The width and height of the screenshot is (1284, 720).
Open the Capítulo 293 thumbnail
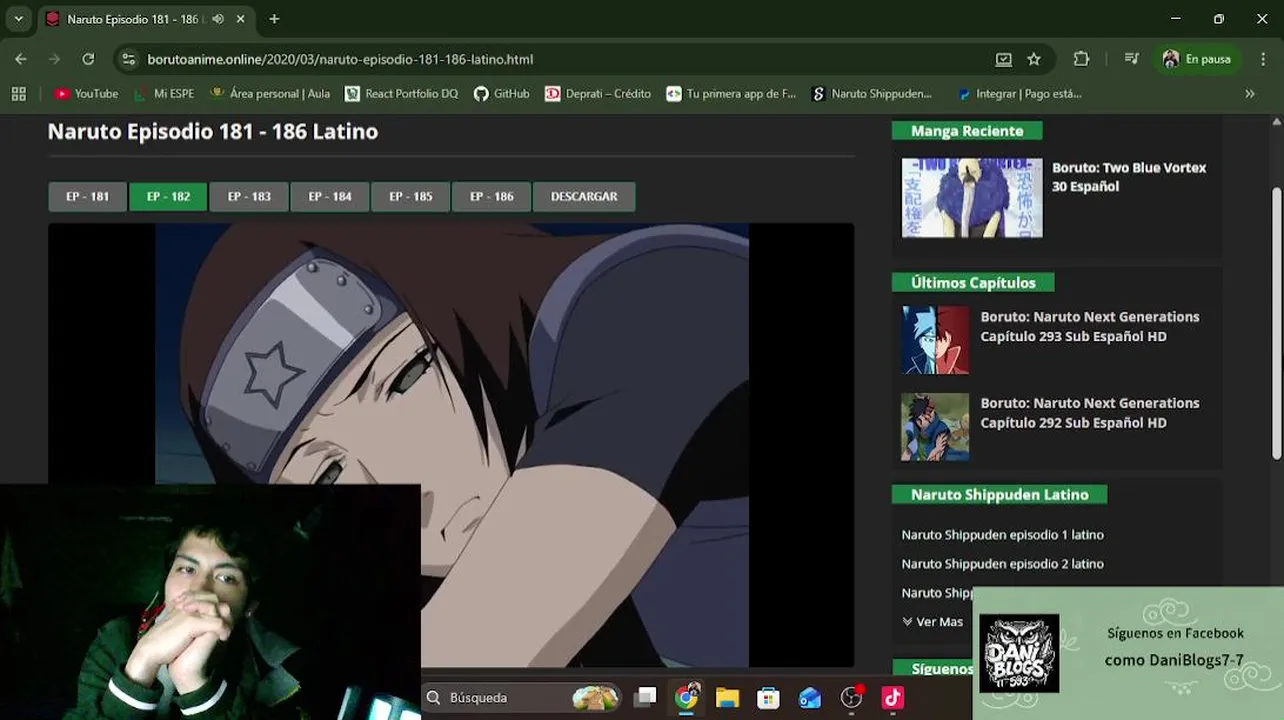coord(935,340)
